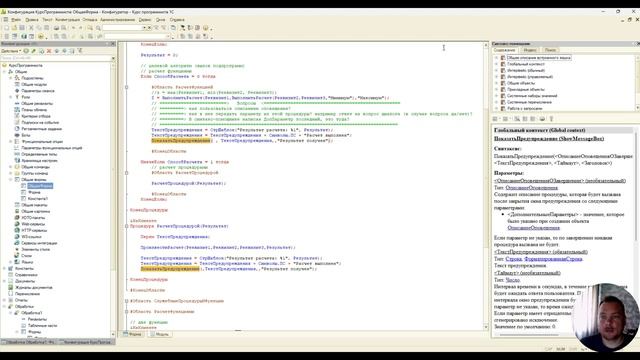The height and width of the screenshot is (360, 640).
Task: Select Обработка1 in the tree
Action: (x=31, y=313)
